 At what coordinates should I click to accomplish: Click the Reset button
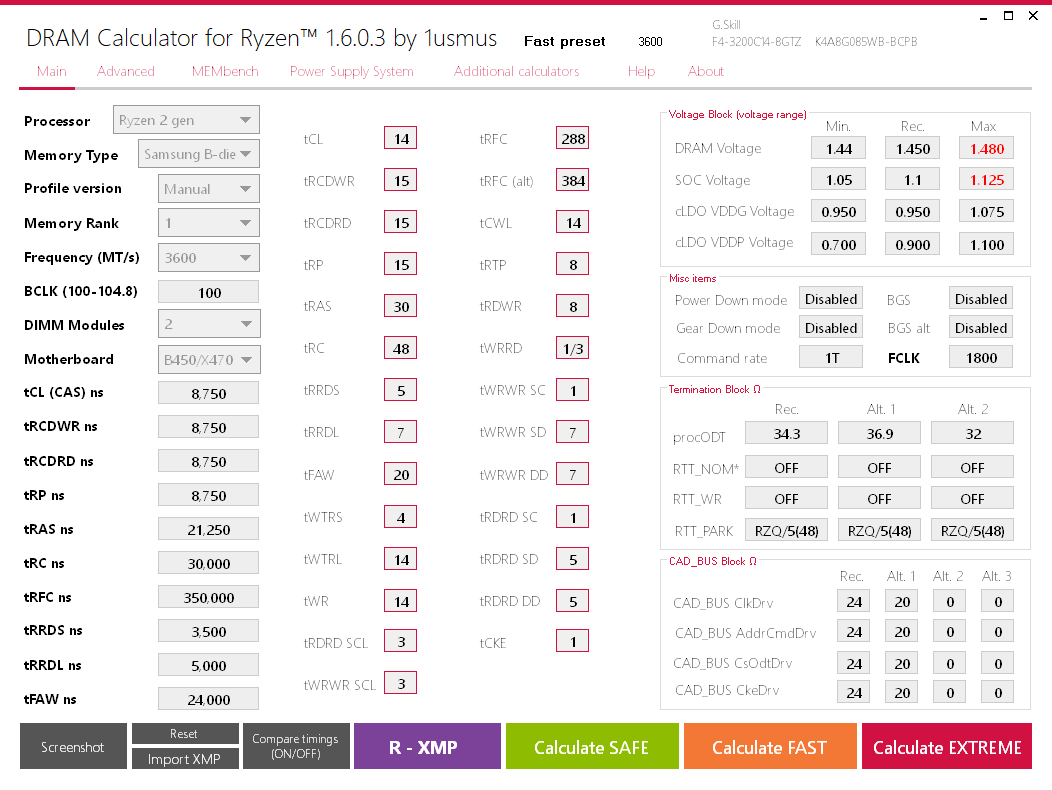coord(185,734)
